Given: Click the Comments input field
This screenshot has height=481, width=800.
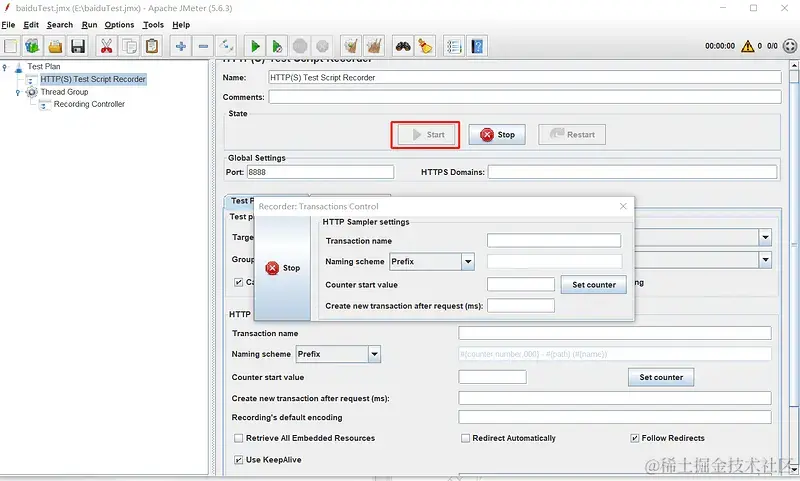Looking at the screenshot, I should 524,97.
